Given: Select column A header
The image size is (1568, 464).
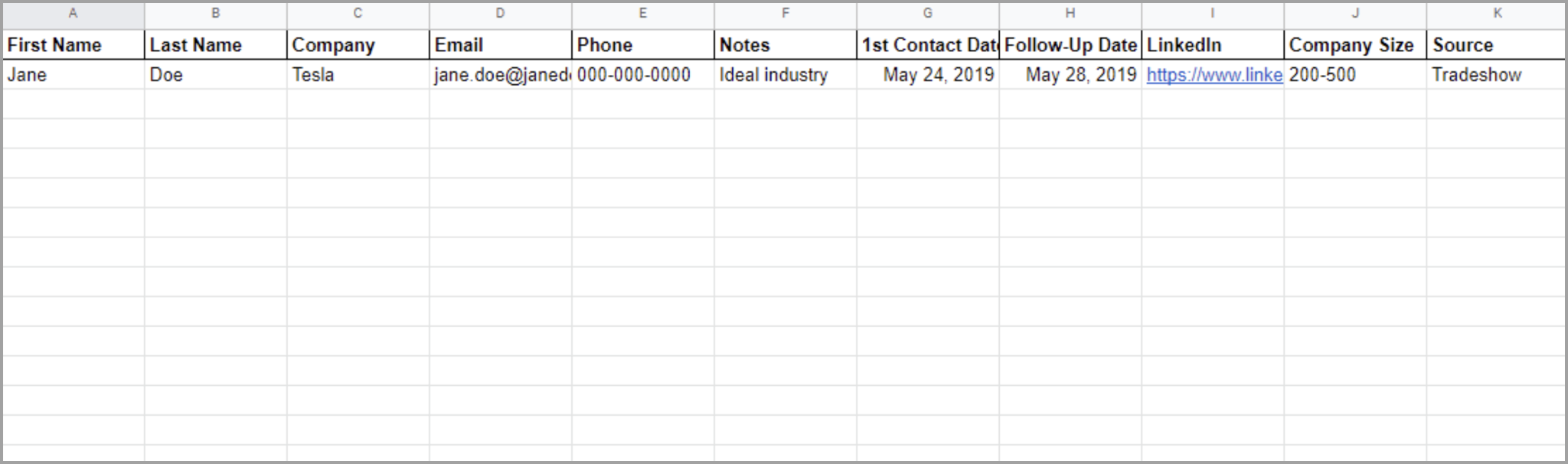Looking at the screenshot, I should click(x=73, y=14).
